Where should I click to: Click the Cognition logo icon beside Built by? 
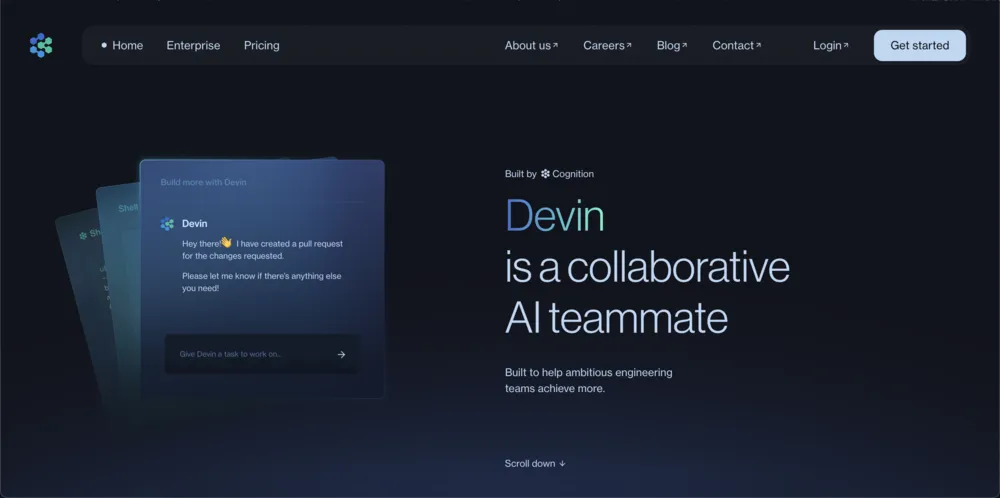point(545,173)
